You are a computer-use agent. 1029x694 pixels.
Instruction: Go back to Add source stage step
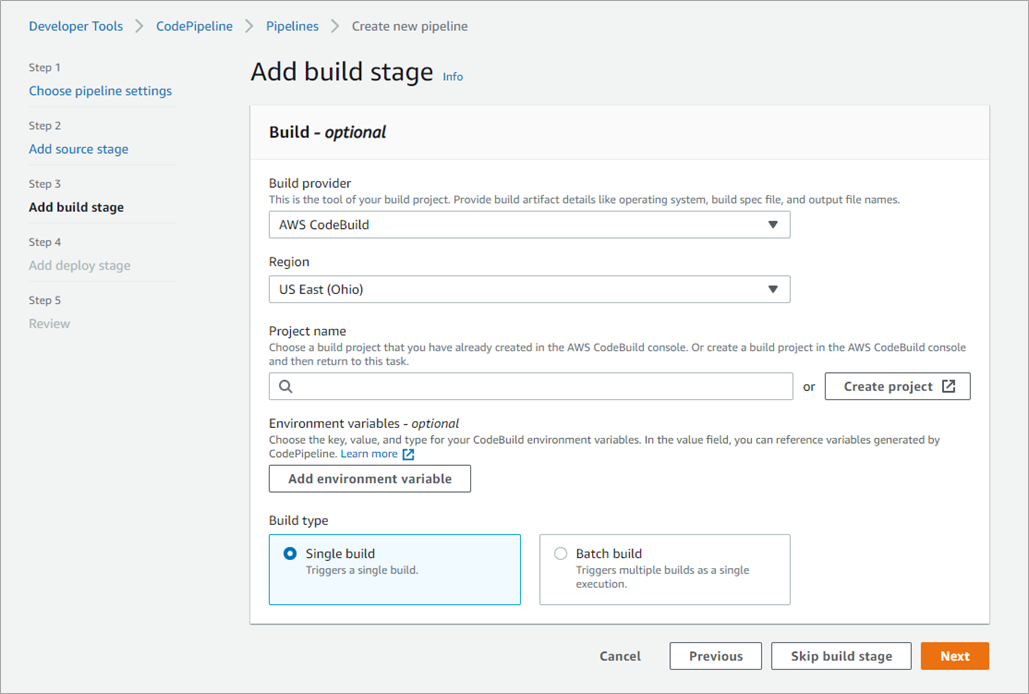coord(78,149)
